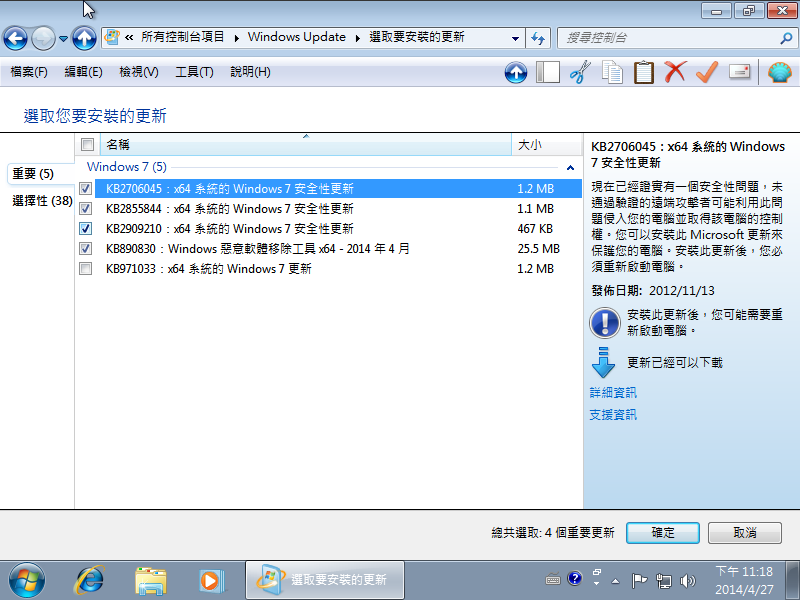This screenshot has width=800, height=600.
Task: Click the envelope E-mail toolbar icon
Action: click(x=739, y=71)
